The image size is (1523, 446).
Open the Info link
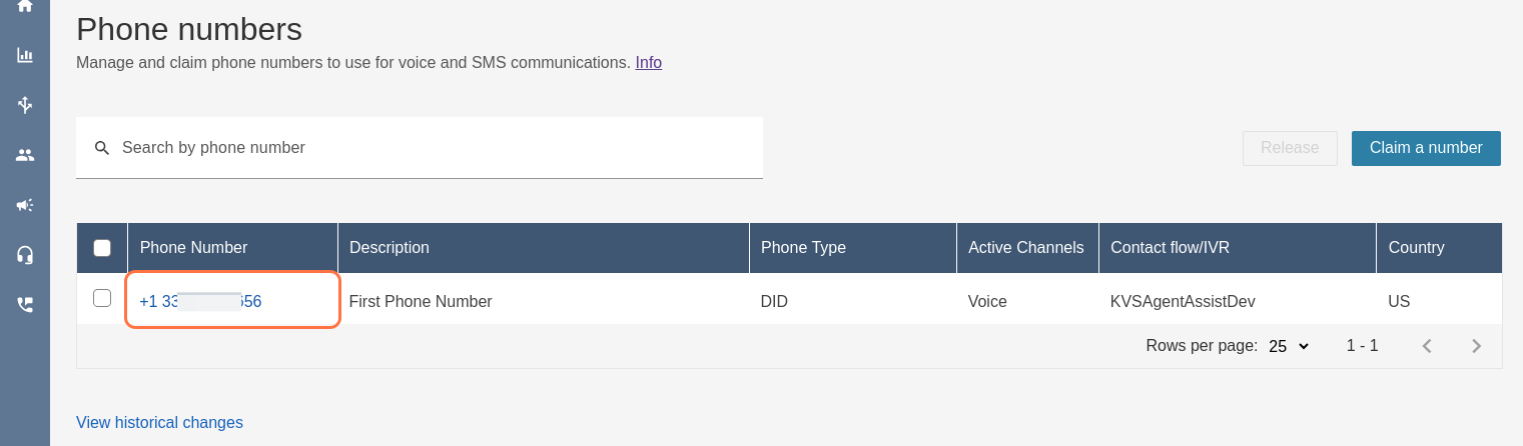648,62
